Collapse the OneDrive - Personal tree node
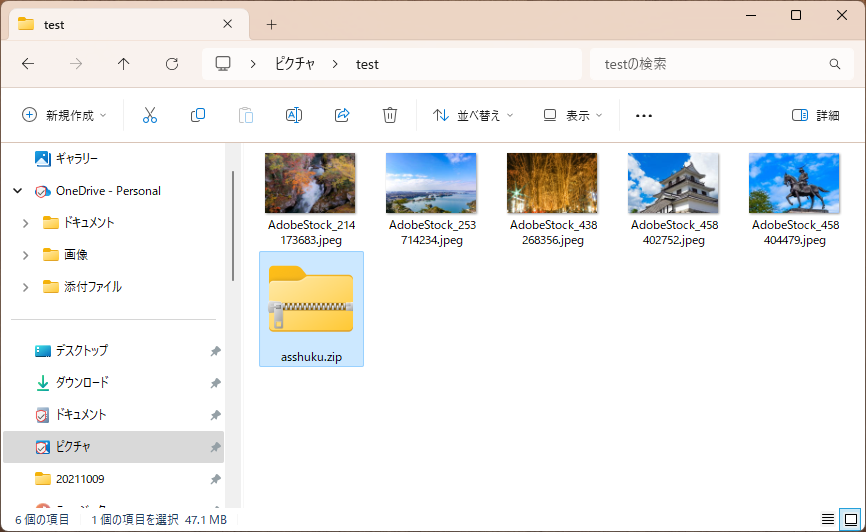 click(18, 191)
